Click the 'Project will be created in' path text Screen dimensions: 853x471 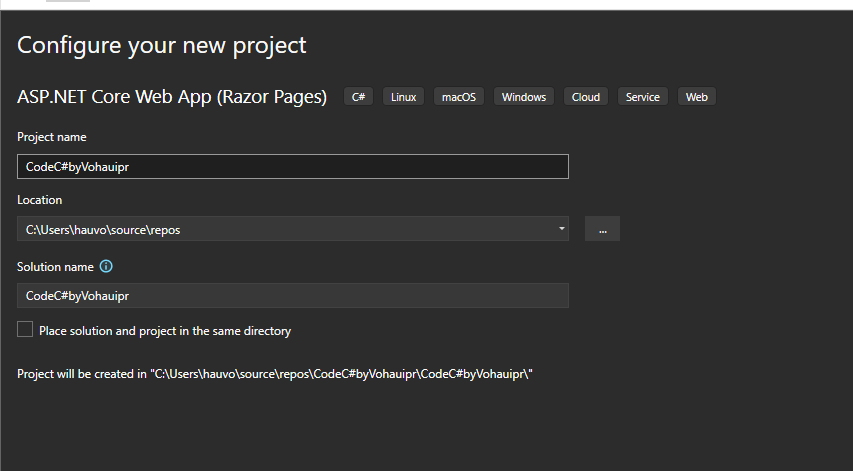click(275, 374)
